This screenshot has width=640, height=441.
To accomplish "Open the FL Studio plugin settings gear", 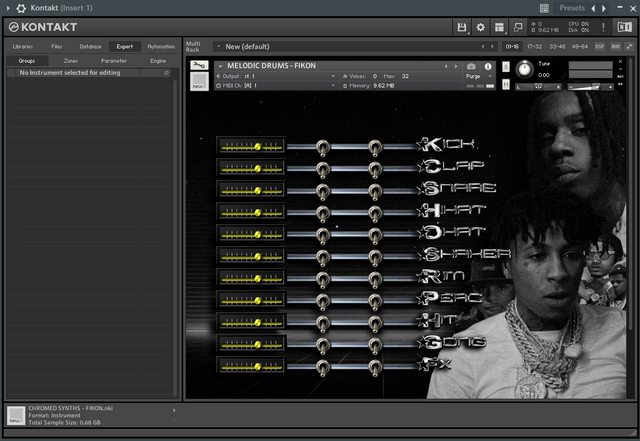I will 20,8.
